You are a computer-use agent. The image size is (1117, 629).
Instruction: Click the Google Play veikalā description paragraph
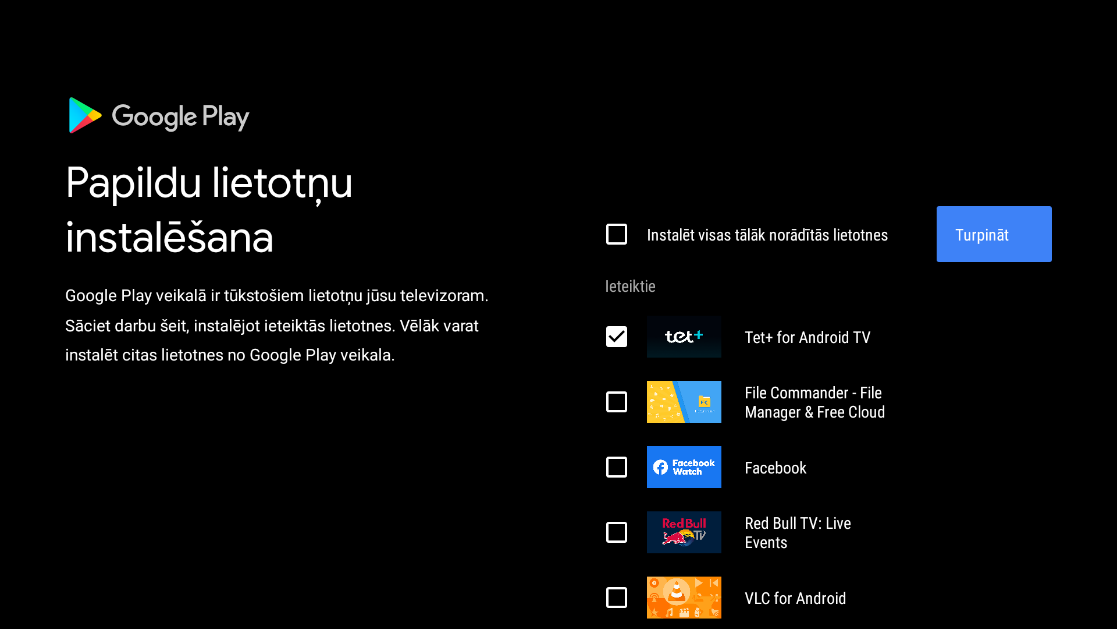tap(277, 326)
